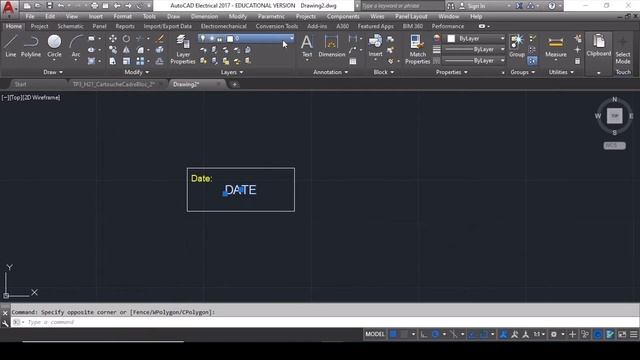The image size is (640, 360).
Task: Click the search keyword input box
Action: [402, 6]
